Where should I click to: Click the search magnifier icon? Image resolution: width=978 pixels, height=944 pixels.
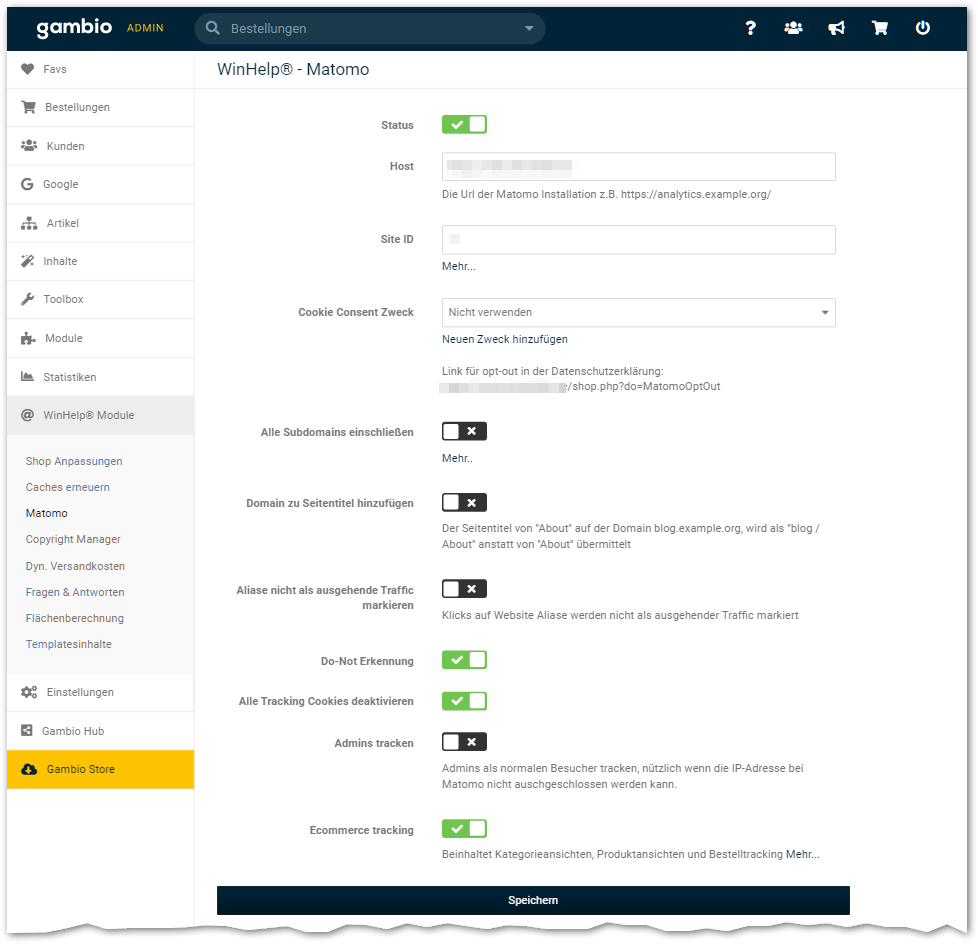(213, 28)
